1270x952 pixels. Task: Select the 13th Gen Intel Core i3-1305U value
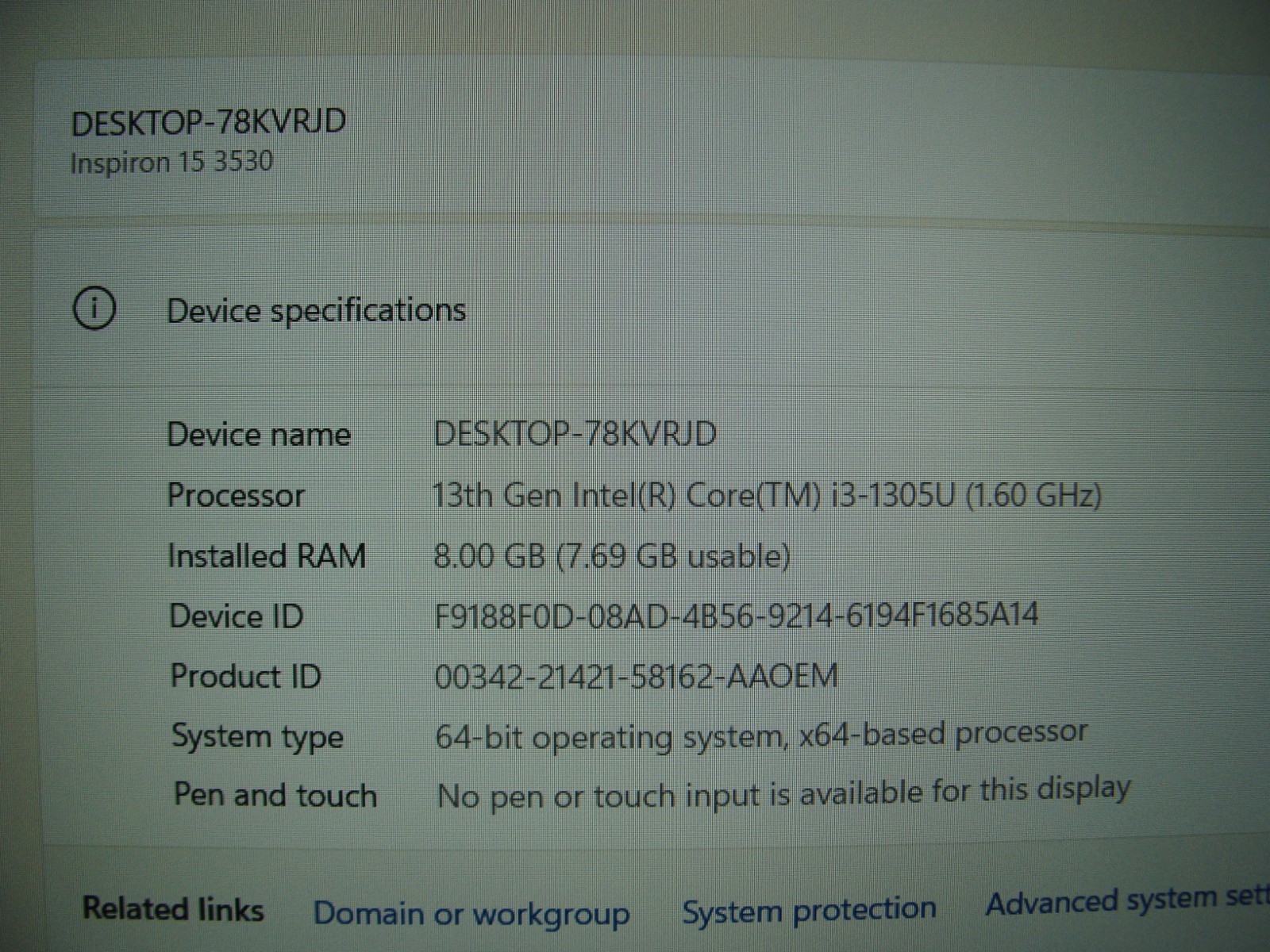(x=767, y=495)
